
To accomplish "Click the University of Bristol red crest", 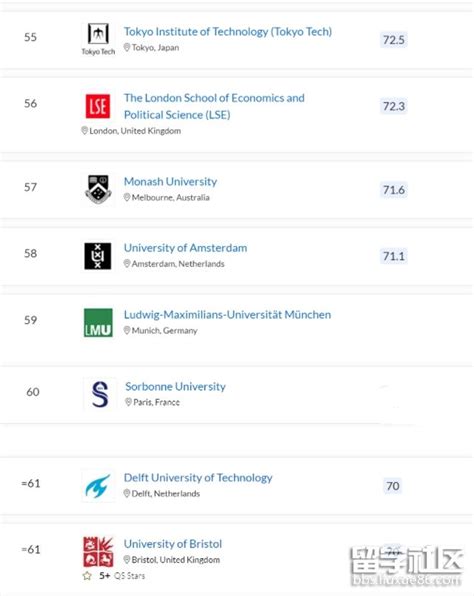I will (98, 552).
